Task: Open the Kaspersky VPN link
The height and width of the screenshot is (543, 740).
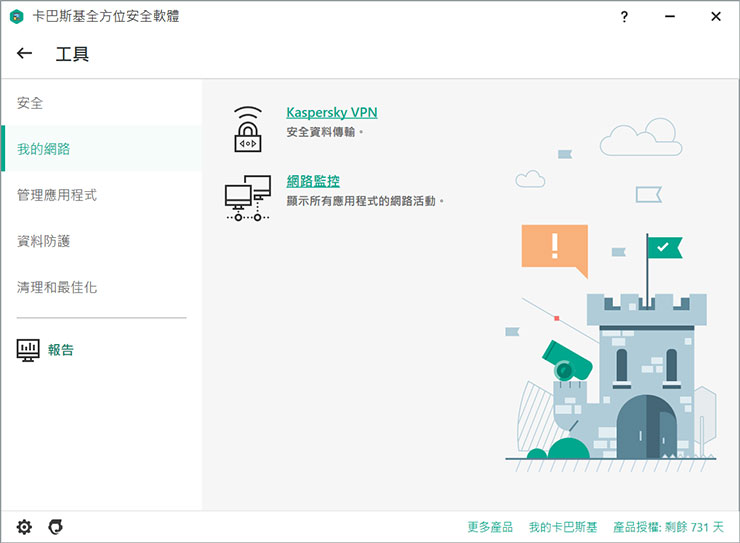Action: [x=332, y=112]
